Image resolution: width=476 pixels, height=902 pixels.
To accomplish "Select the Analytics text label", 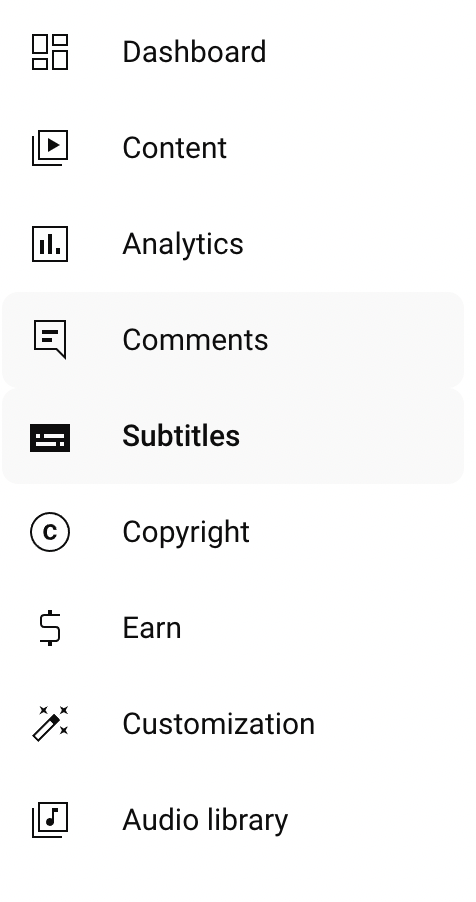I will [182, 244].
